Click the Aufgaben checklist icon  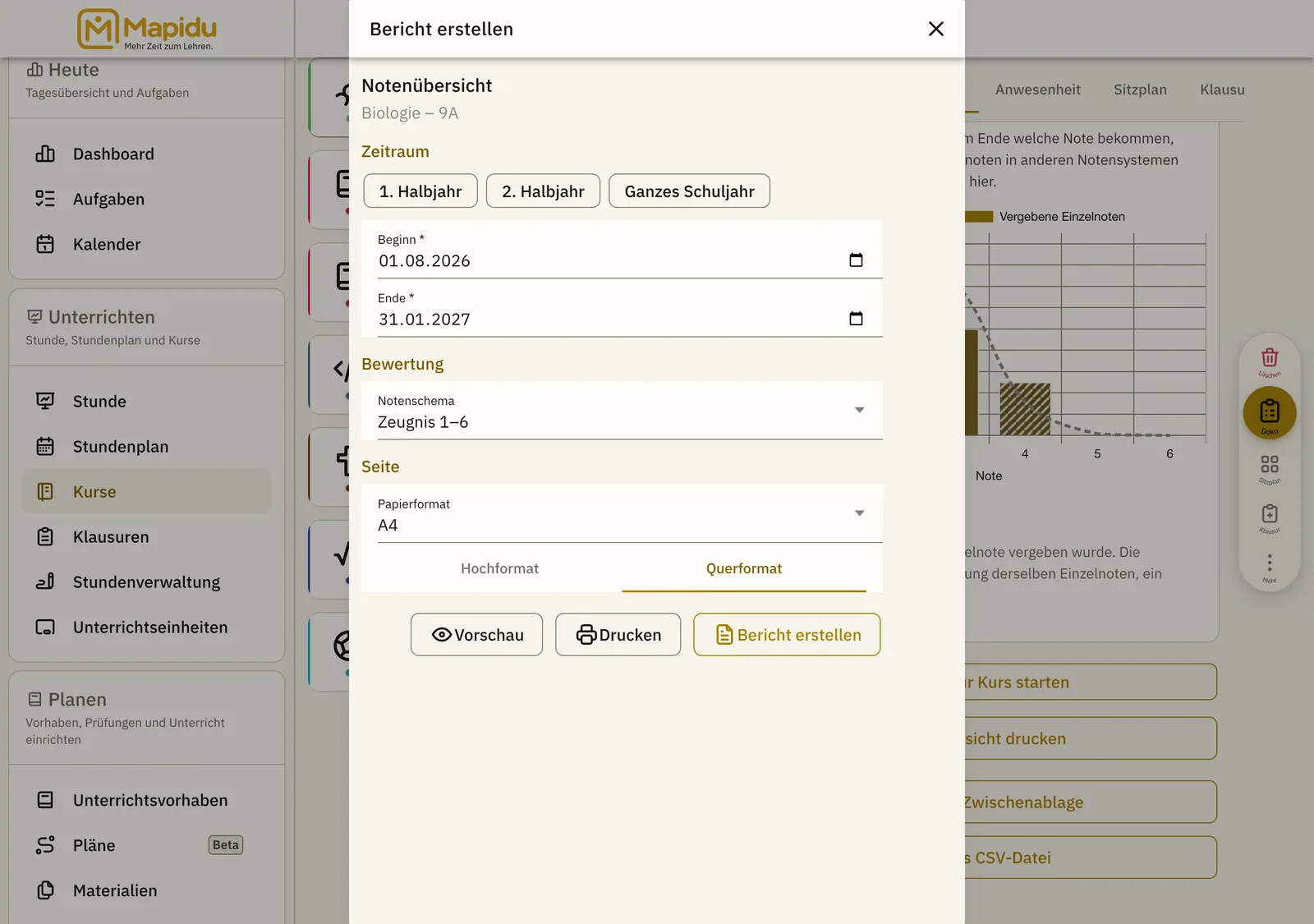(45, 200)
